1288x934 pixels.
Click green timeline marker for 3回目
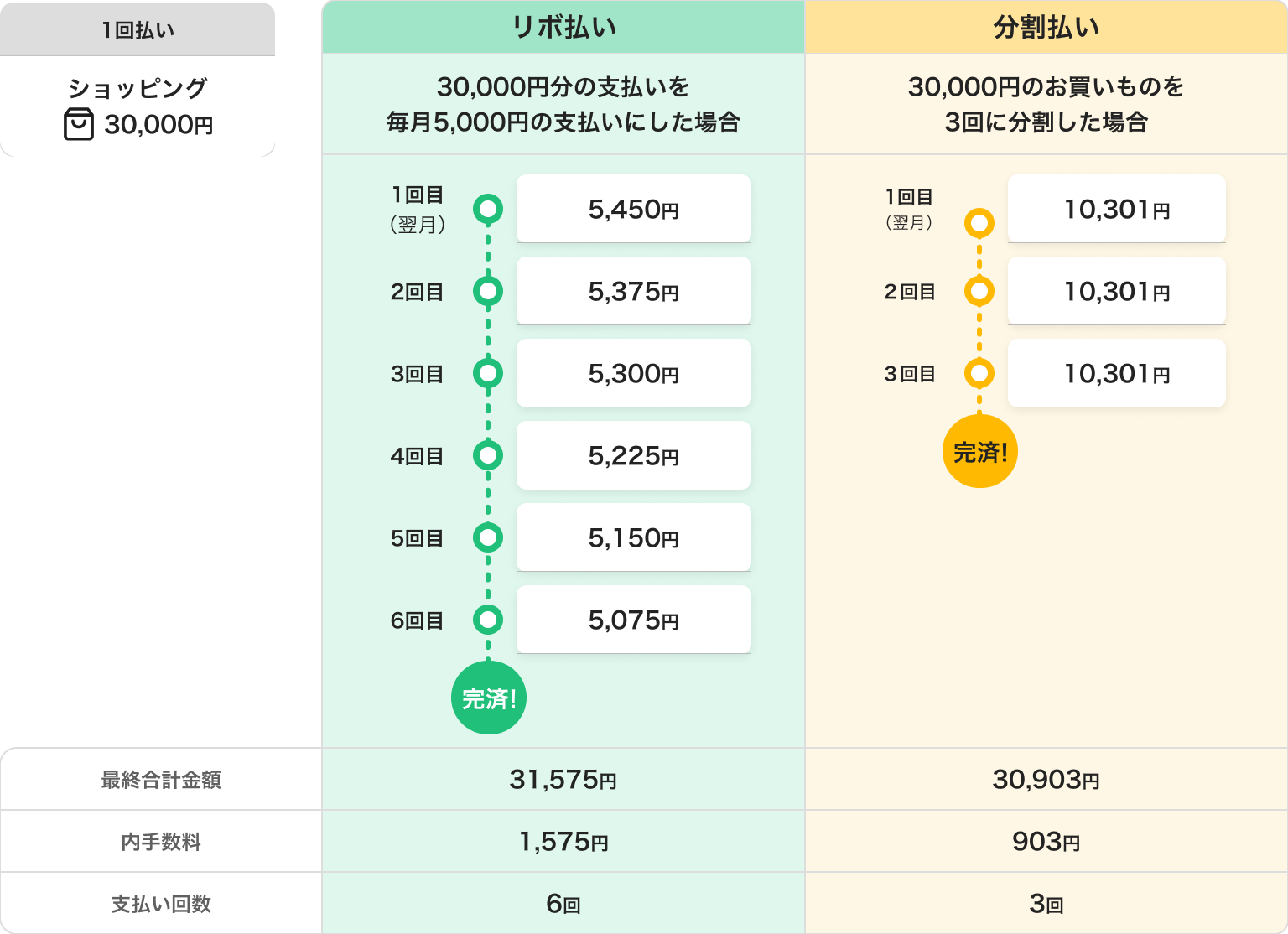tap(488, 373)
